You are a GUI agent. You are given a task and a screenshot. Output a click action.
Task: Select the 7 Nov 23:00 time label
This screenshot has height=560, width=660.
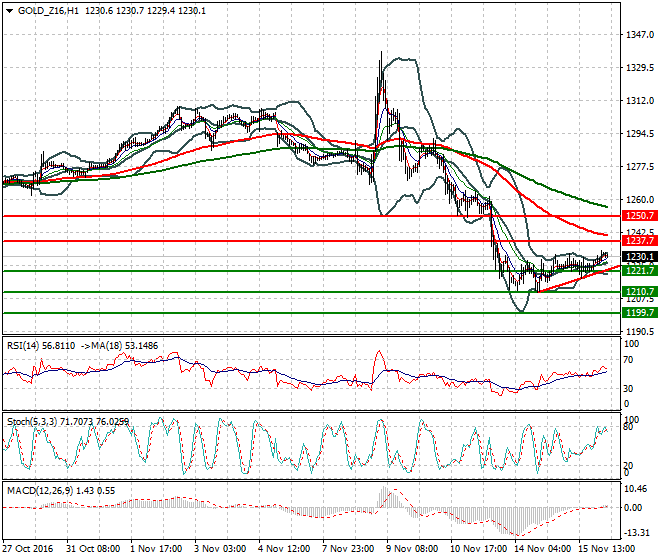pos(348,549)
